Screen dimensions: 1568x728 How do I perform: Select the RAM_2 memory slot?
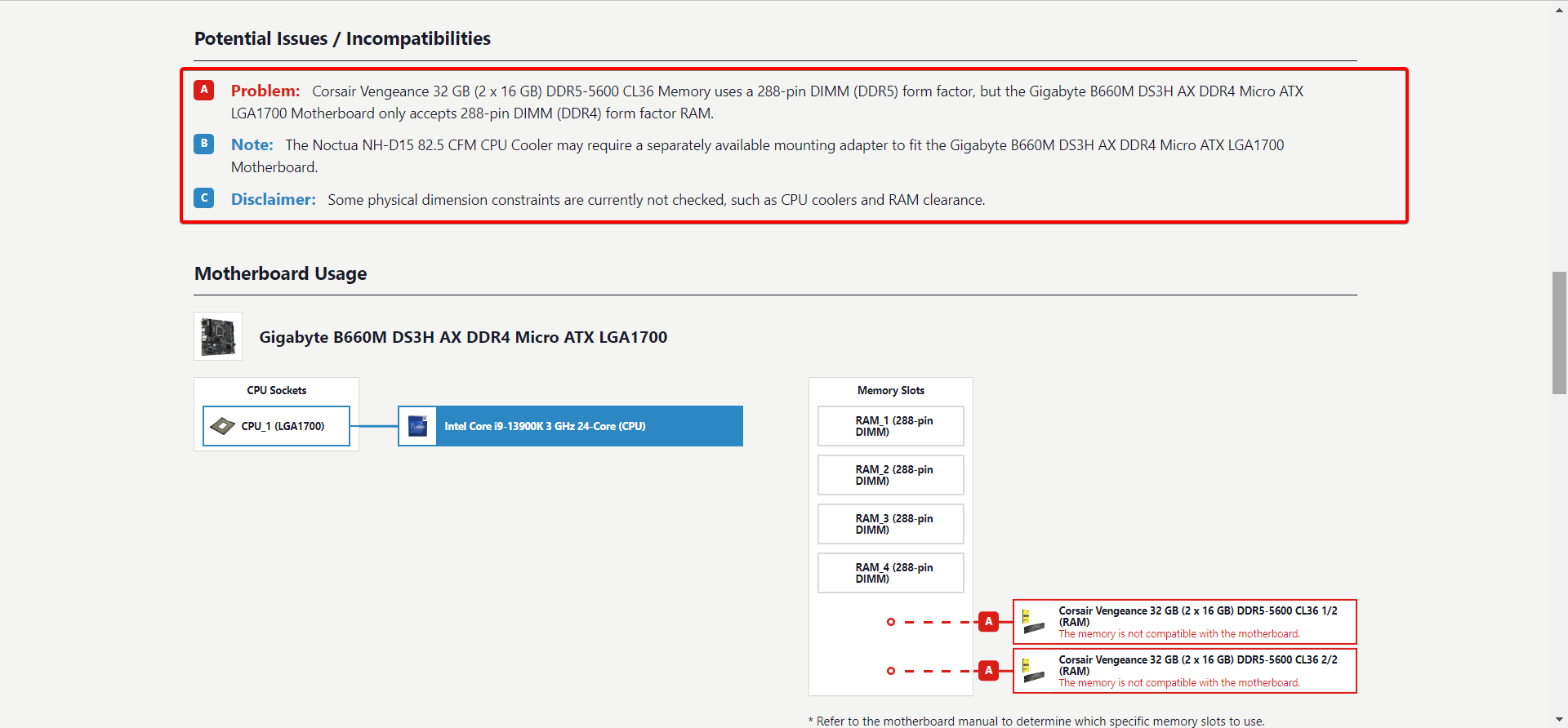[891, 475]
